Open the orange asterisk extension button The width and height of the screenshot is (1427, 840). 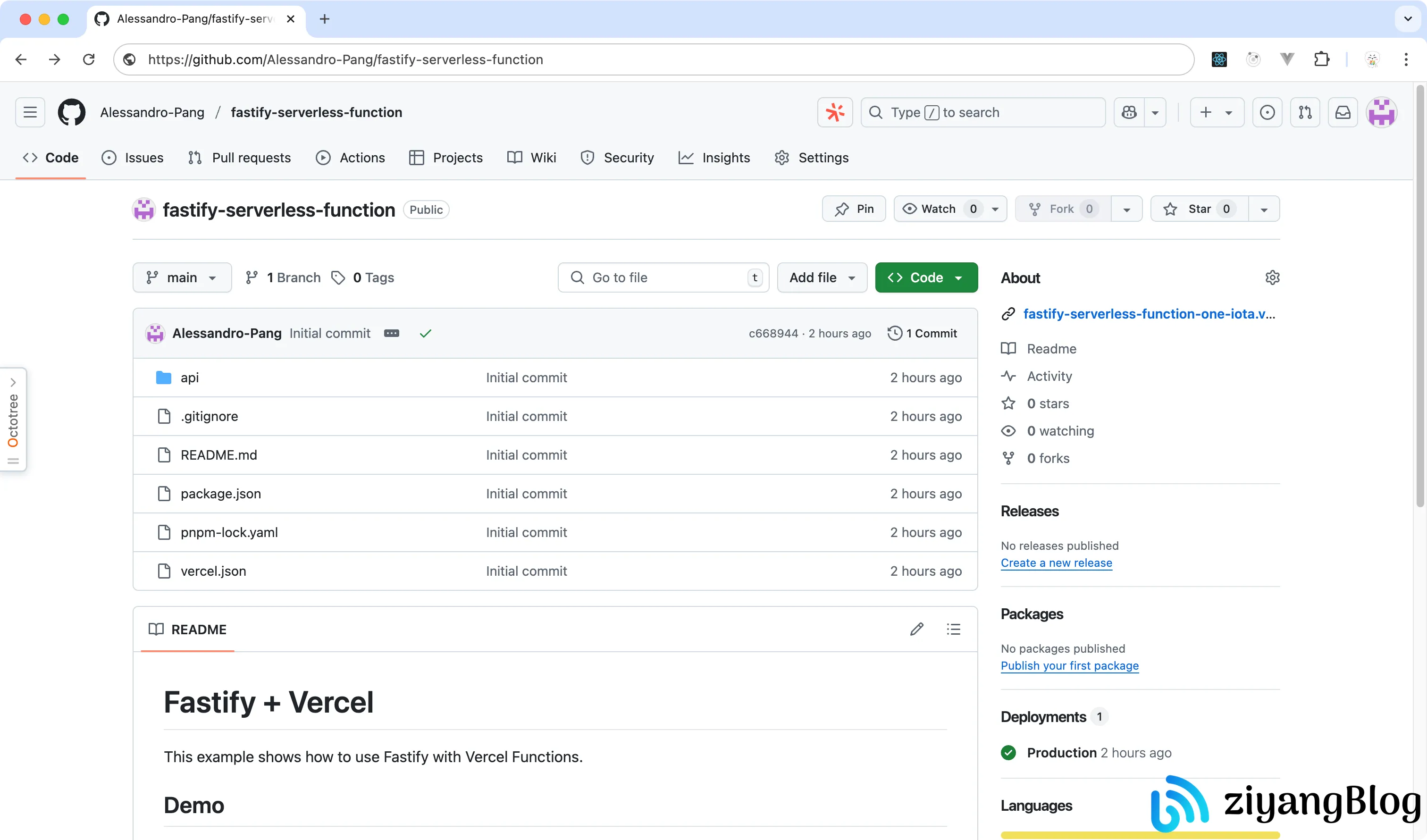click(835, 112)
